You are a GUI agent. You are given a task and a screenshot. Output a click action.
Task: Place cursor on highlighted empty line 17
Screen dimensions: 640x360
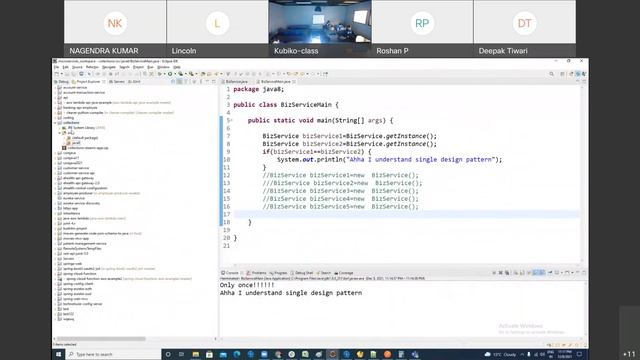click(406, 214)
